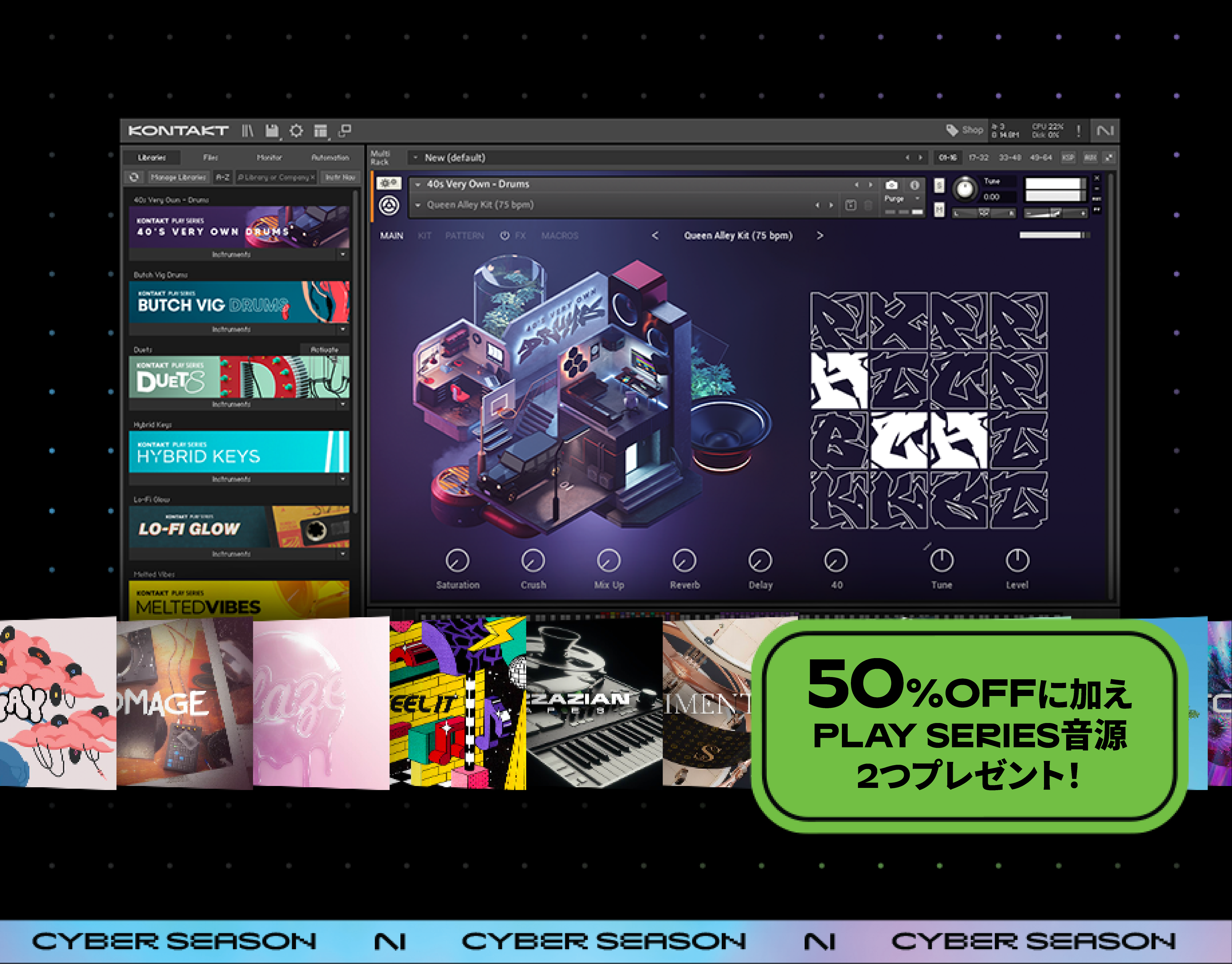
Task: Click the minimized view windows icon
Action: [344, 131]
